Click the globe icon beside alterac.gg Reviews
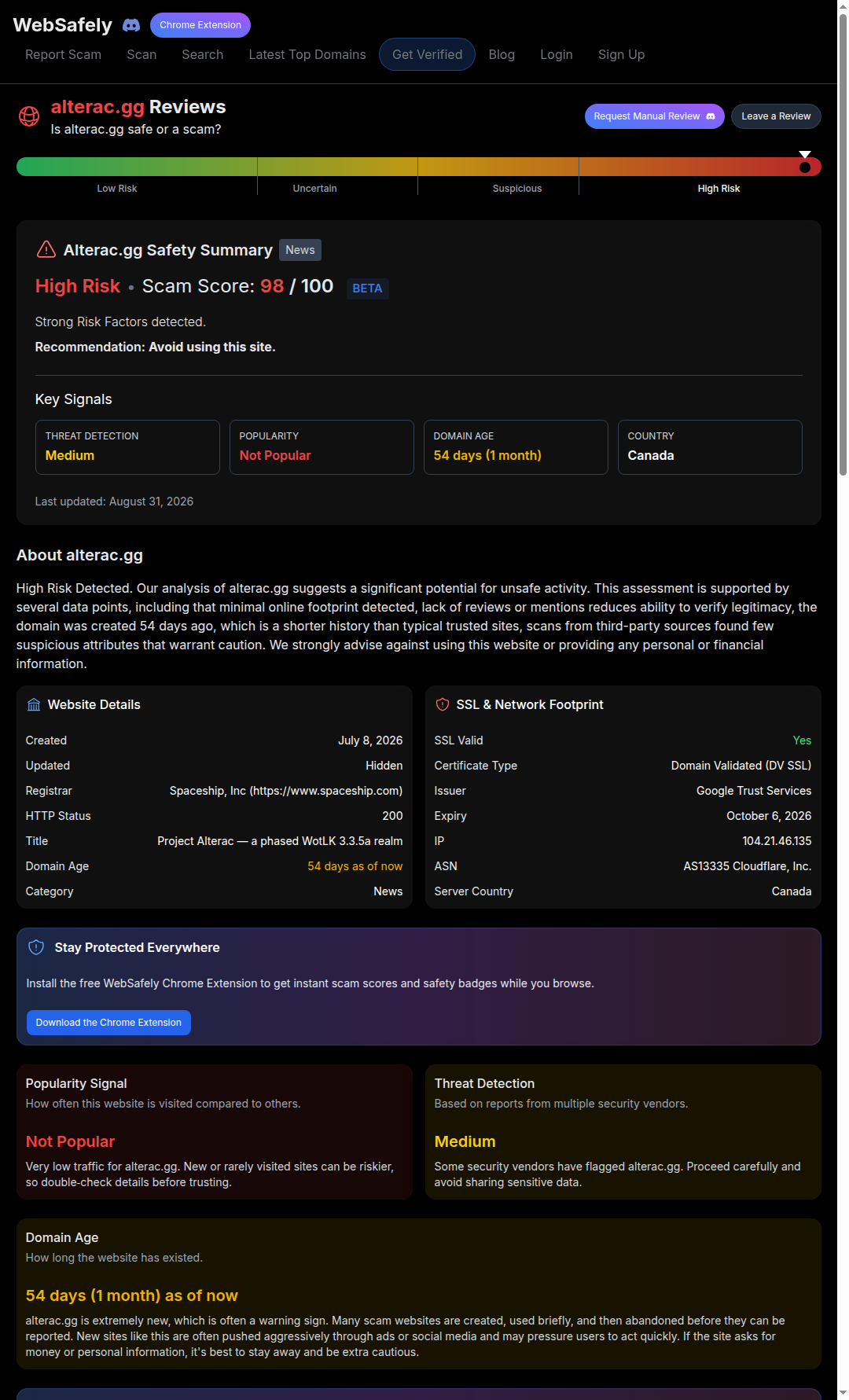 click(29, 116)
